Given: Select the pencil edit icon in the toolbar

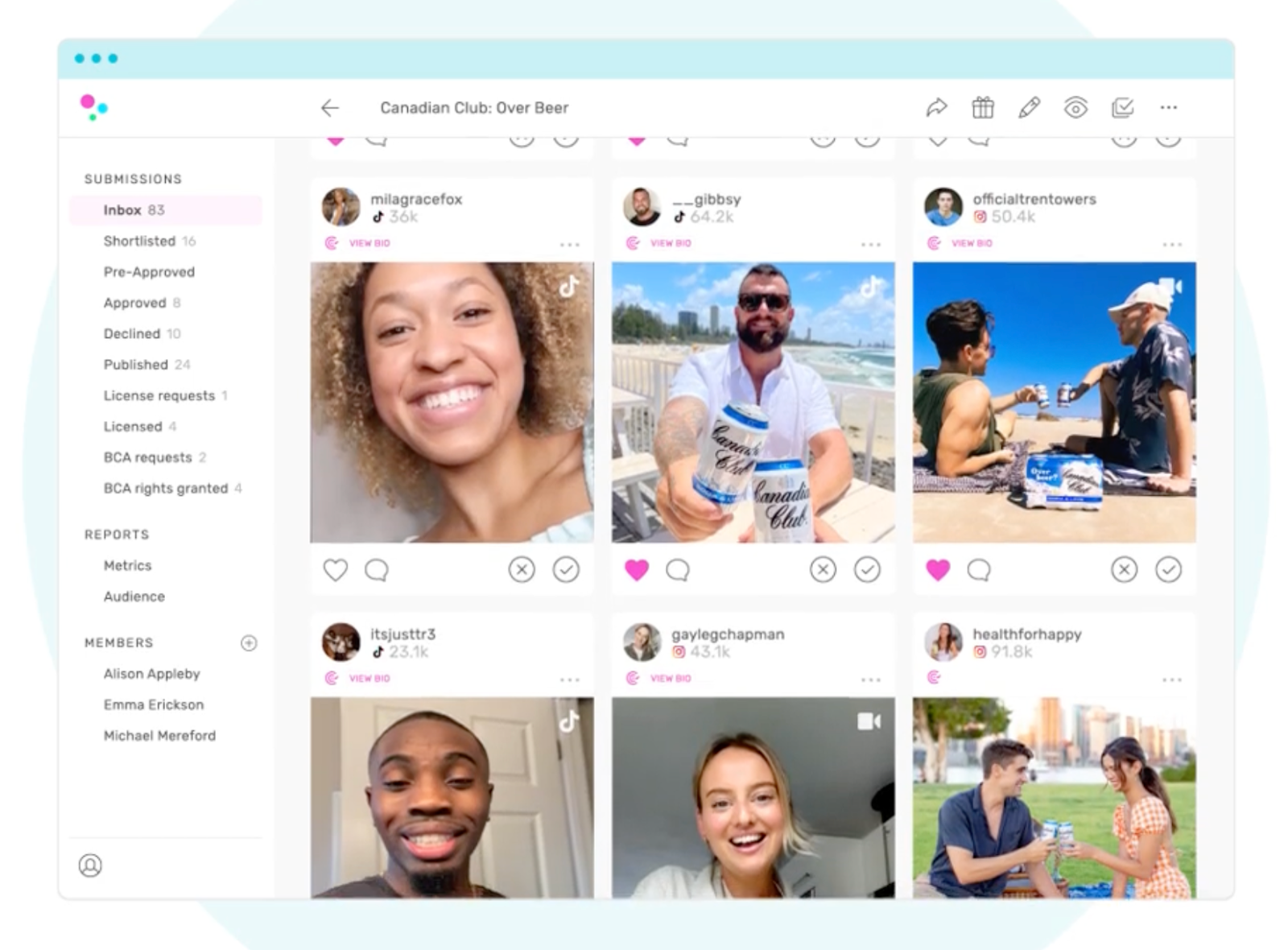Looking at the screenshot, I should 1030,107.
